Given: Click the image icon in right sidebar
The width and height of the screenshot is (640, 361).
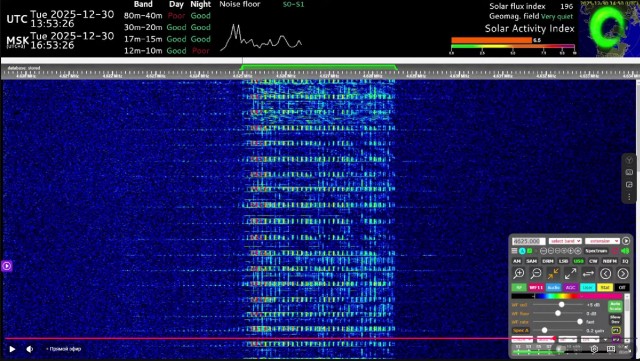Looking at the screenshot, I should [629, 172].
